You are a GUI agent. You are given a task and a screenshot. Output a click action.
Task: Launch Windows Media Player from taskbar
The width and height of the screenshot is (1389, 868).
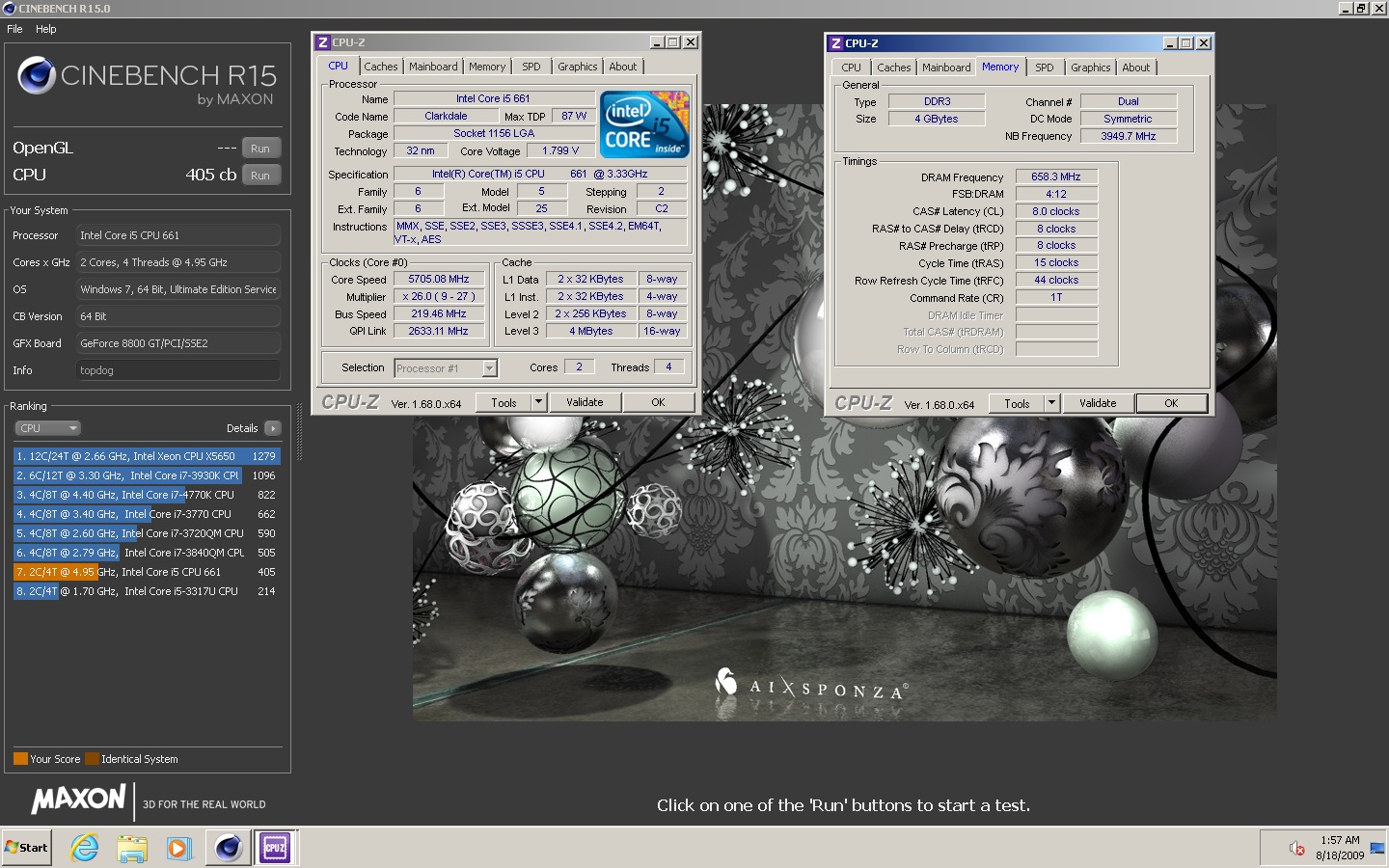178,848
